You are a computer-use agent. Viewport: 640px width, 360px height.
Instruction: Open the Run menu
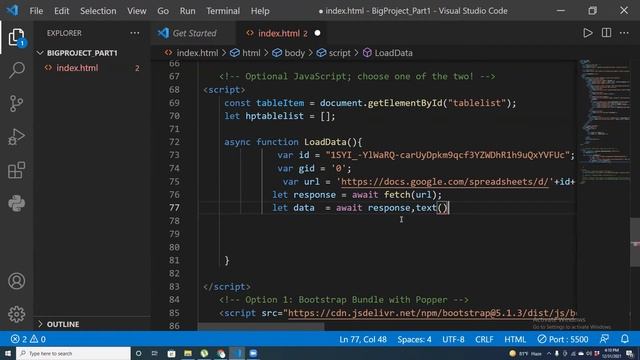pos(187,11)
